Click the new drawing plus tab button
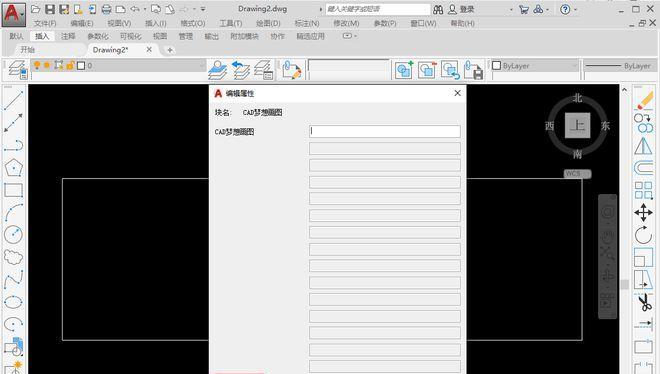Viewport: 660px width, 374px height. click(170, 50)
